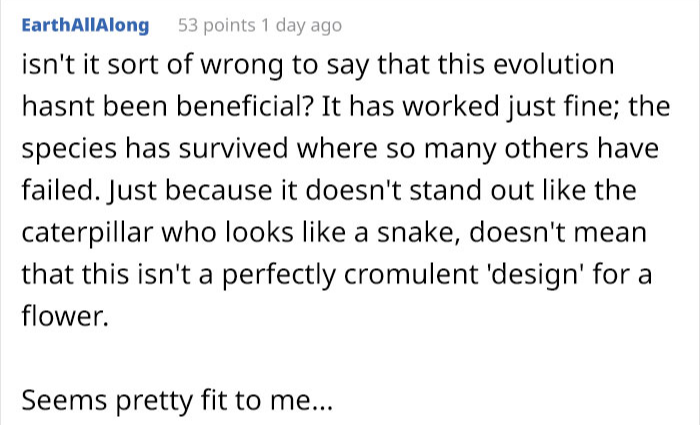Click the 53 points score
This screenshot has width=700, height=425.
pos(216,24)
